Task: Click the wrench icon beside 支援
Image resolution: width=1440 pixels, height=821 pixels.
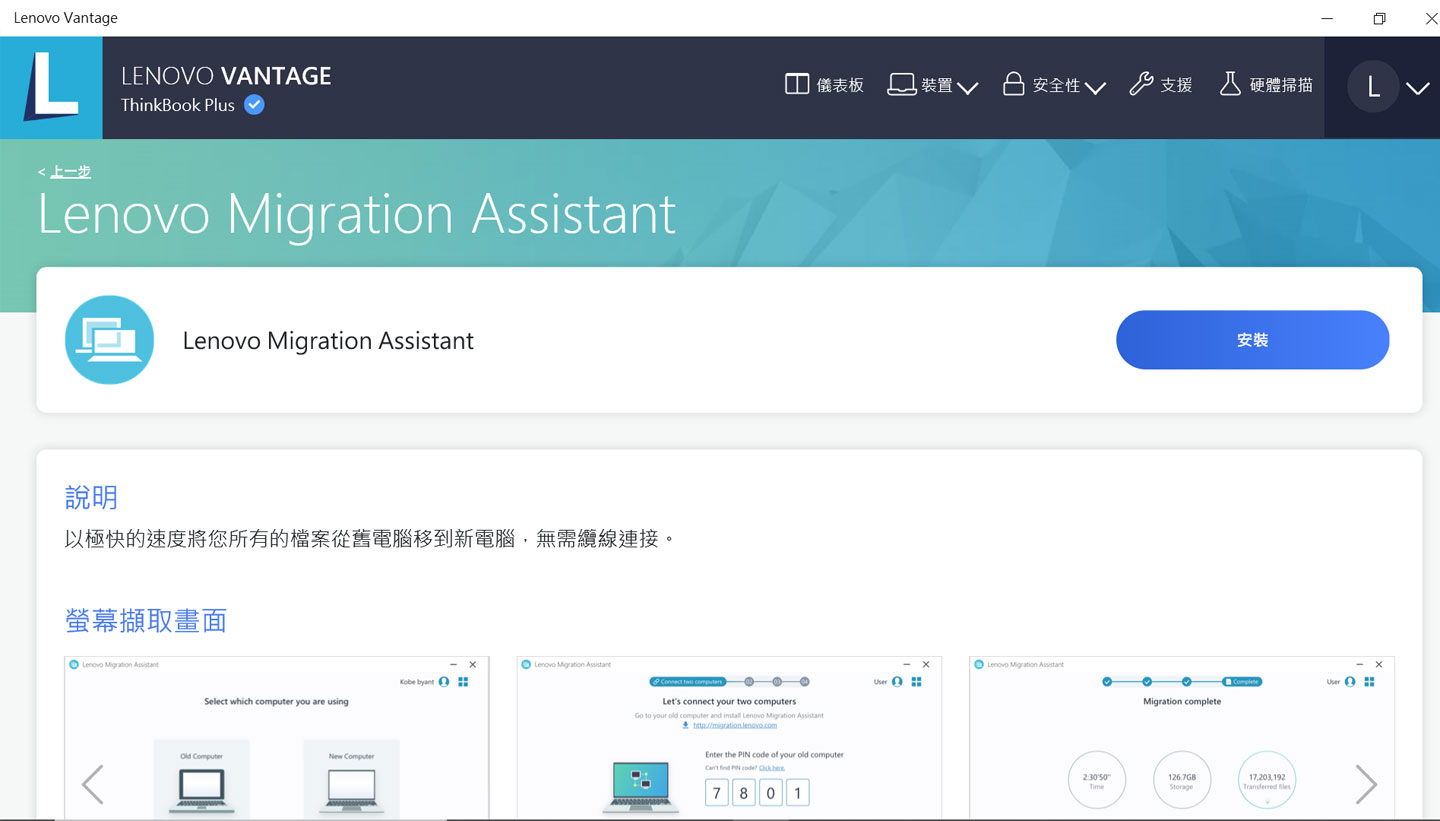Action: pyautogui.click(x=1141, y=84)
